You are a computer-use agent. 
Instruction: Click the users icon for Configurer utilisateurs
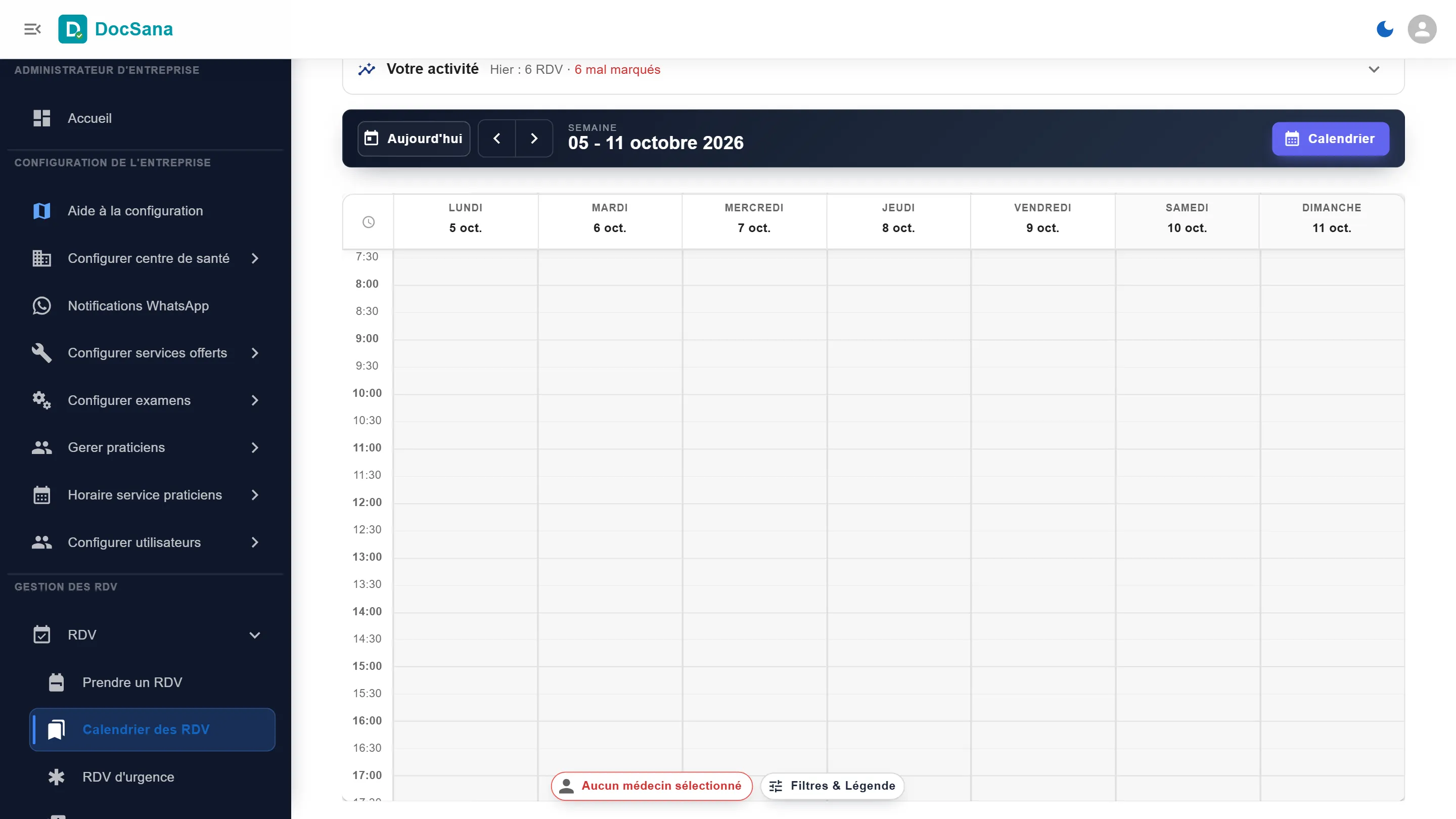pyautogui.click(x=42, y=542)
